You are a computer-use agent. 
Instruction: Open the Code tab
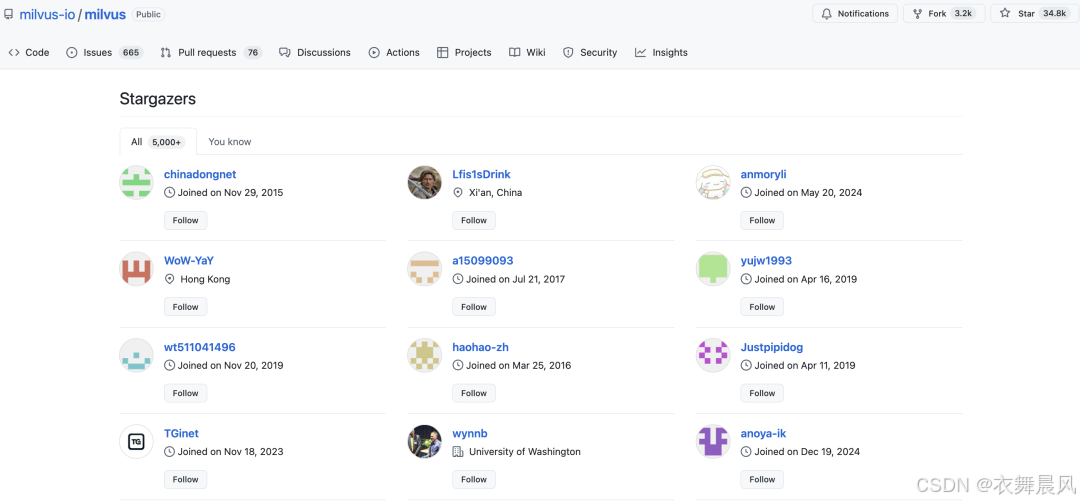[29, 52]
